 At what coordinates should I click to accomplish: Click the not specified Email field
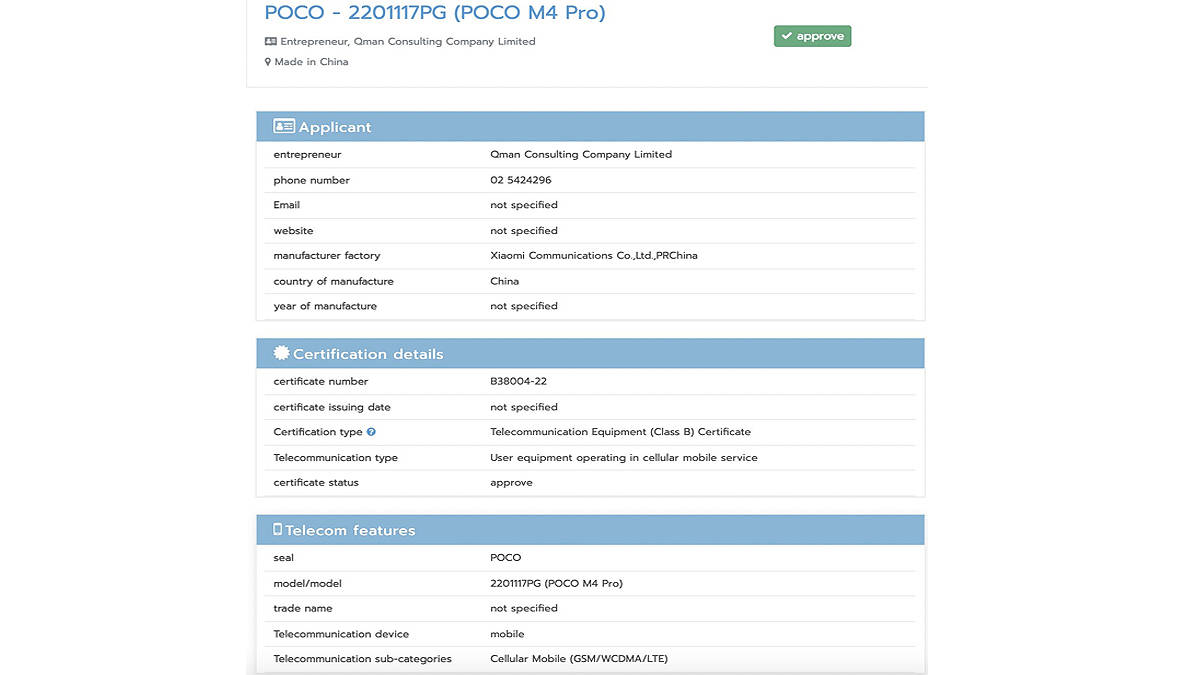524,204
